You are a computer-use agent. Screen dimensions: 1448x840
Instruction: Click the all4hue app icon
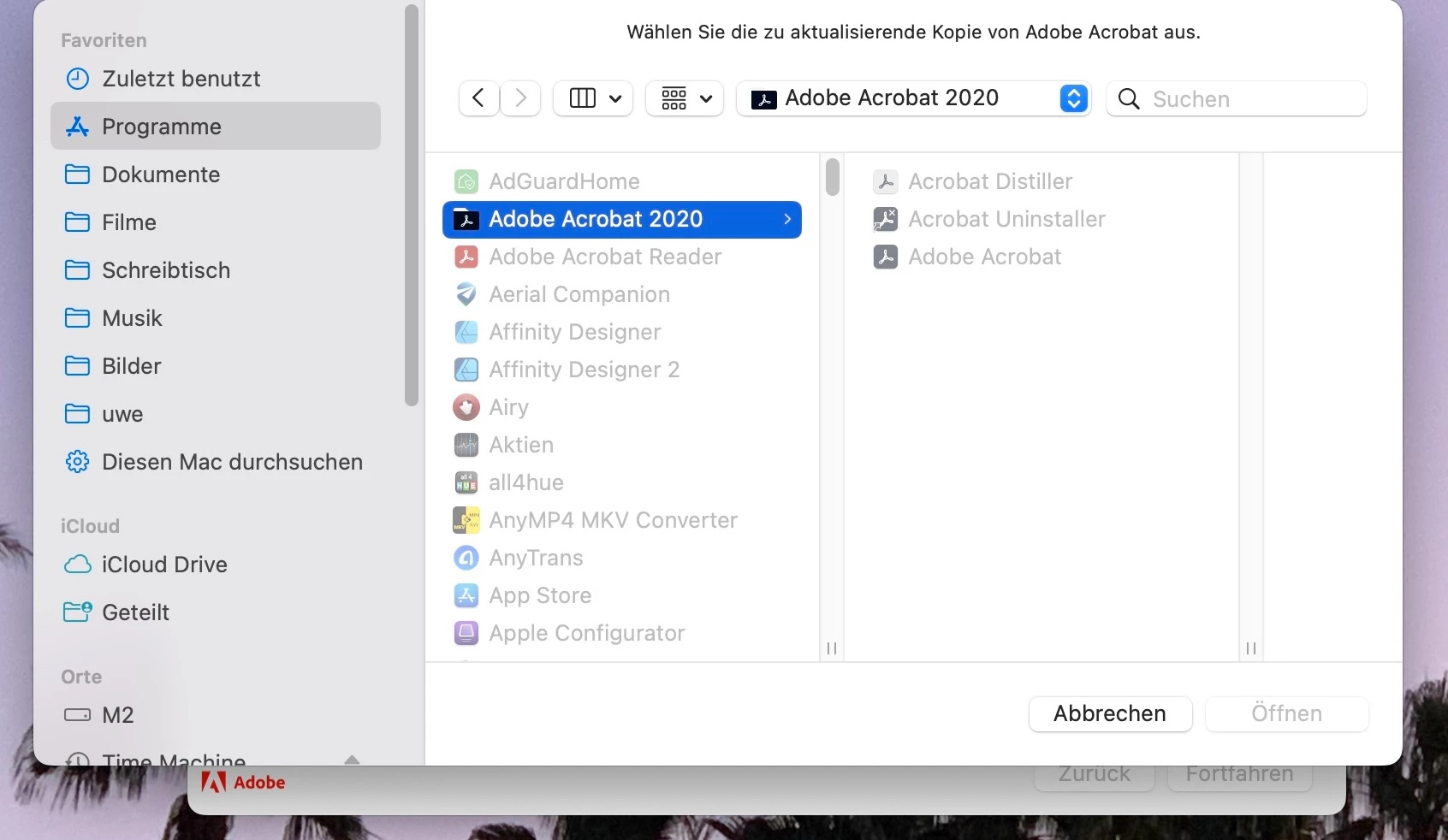(466, 482)
